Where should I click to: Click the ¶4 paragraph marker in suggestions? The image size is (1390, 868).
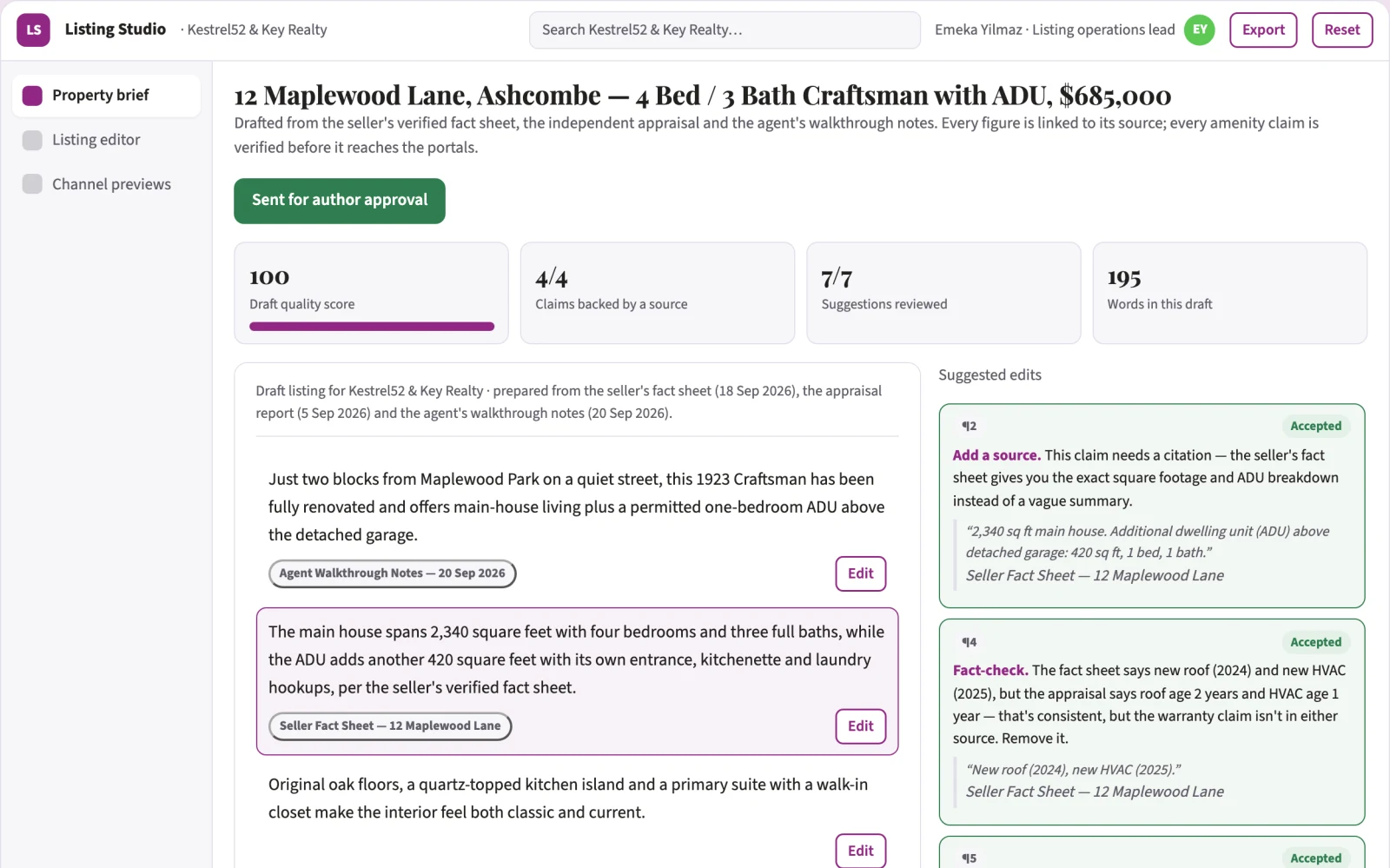tap(969, 642)
